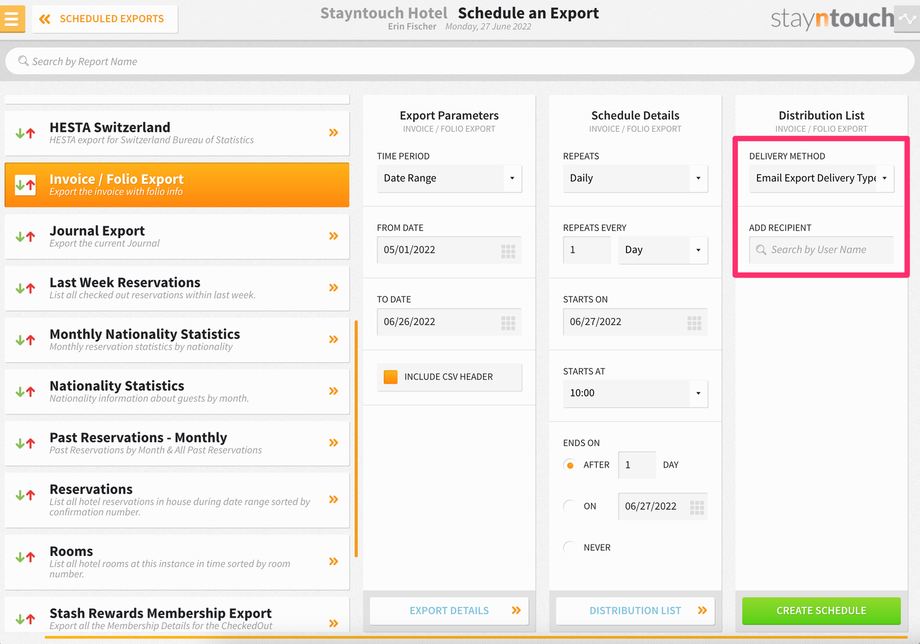Open the Starts At time dropdown

[x=635, y=394]
